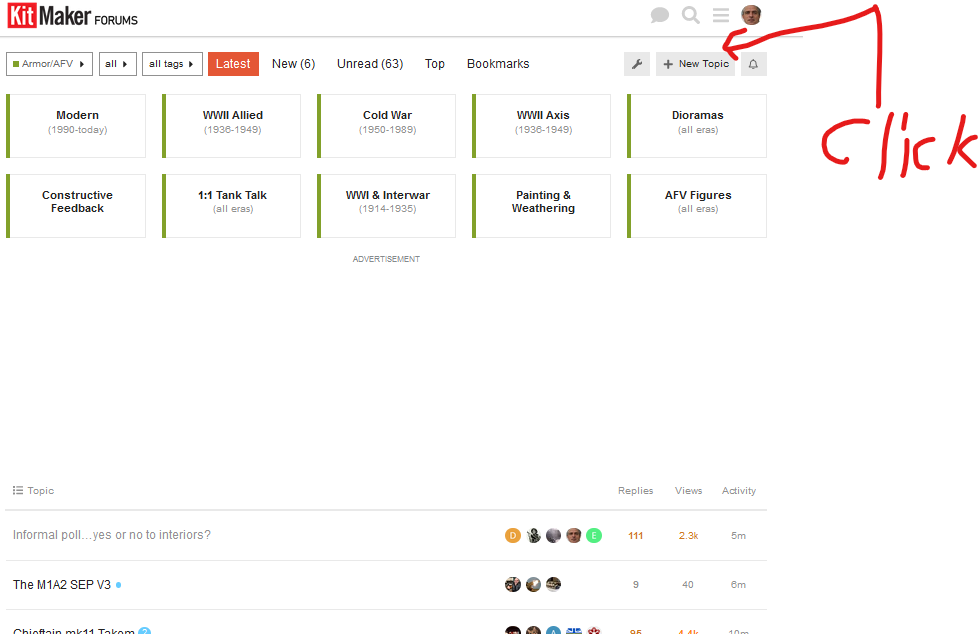Open the search magnifier icon

pos(690,15)
